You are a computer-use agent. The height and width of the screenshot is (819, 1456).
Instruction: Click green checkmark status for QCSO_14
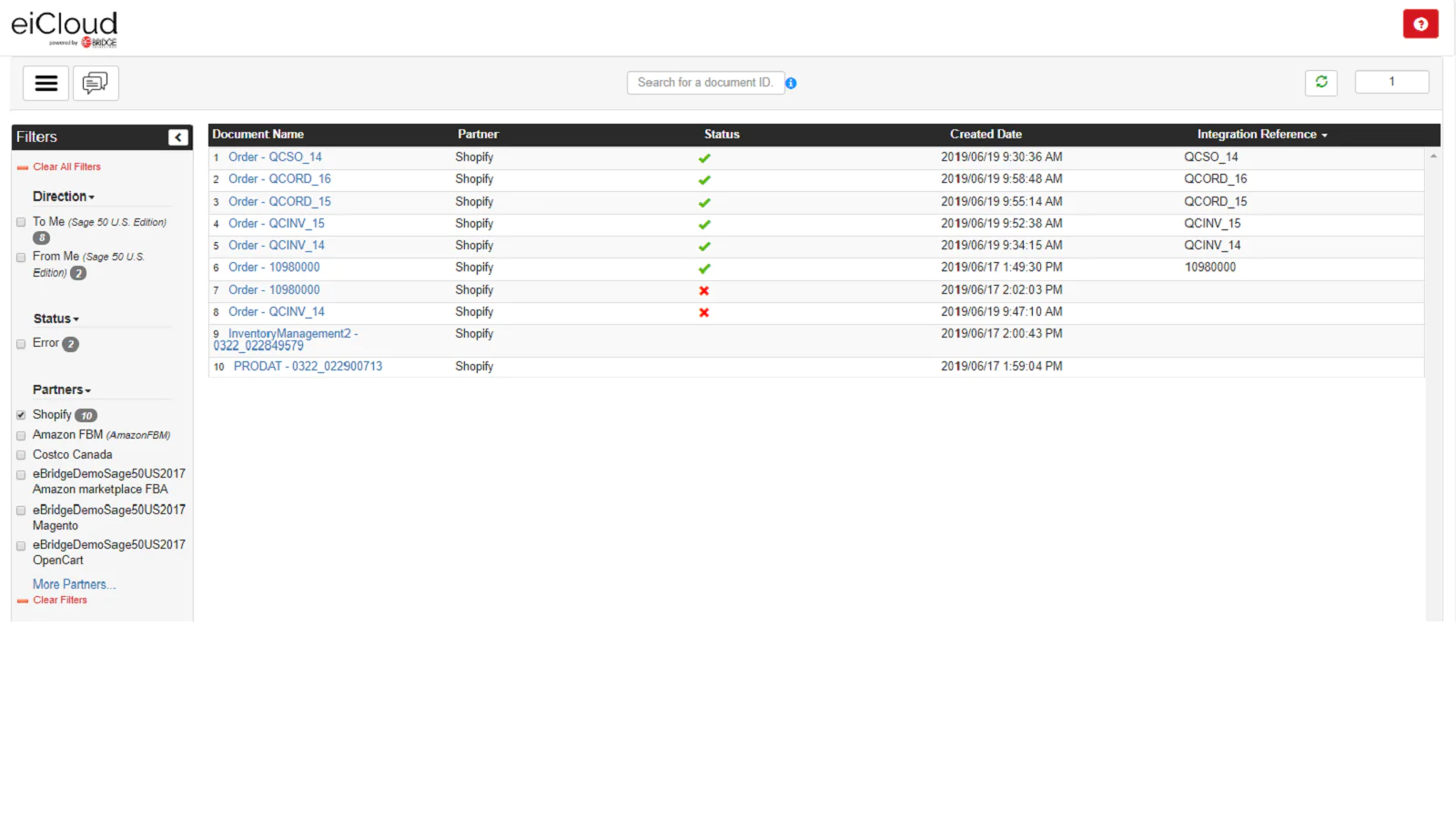click(x=704, y=158)
